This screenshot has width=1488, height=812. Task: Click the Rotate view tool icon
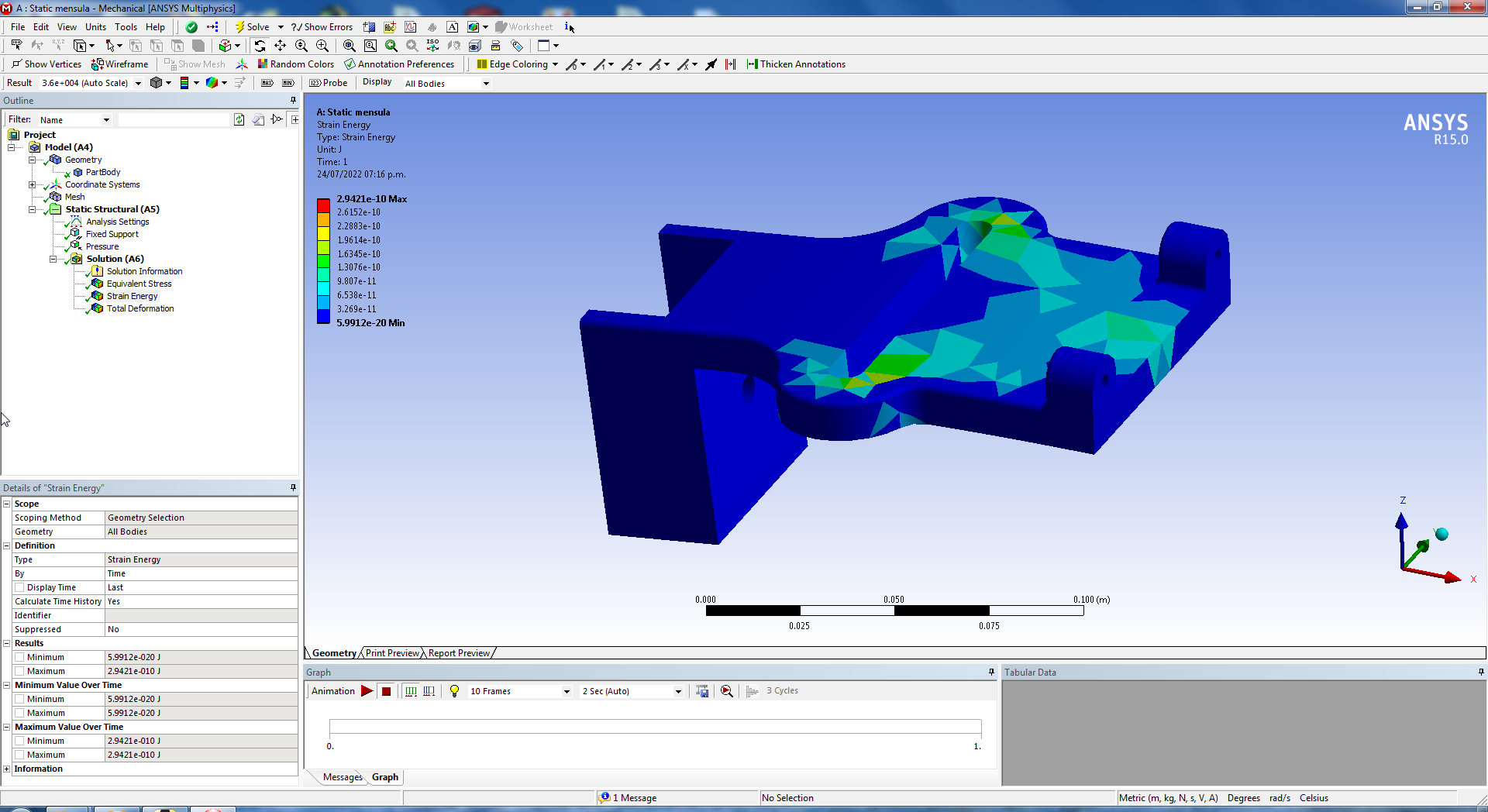pyautogui.click(x=260, y=46)
